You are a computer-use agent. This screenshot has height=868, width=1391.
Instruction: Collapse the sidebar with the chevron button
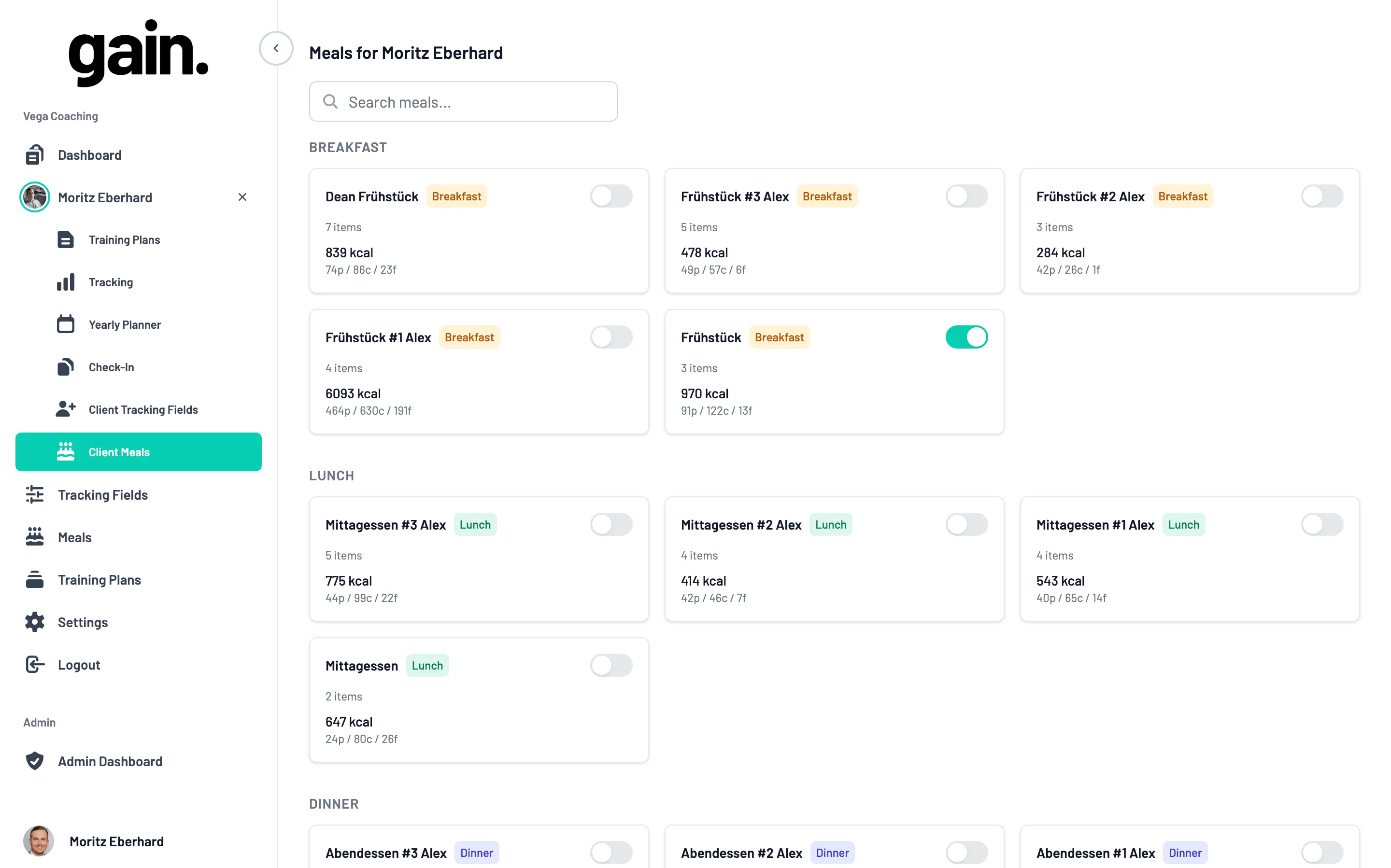[x=276, y=48]
